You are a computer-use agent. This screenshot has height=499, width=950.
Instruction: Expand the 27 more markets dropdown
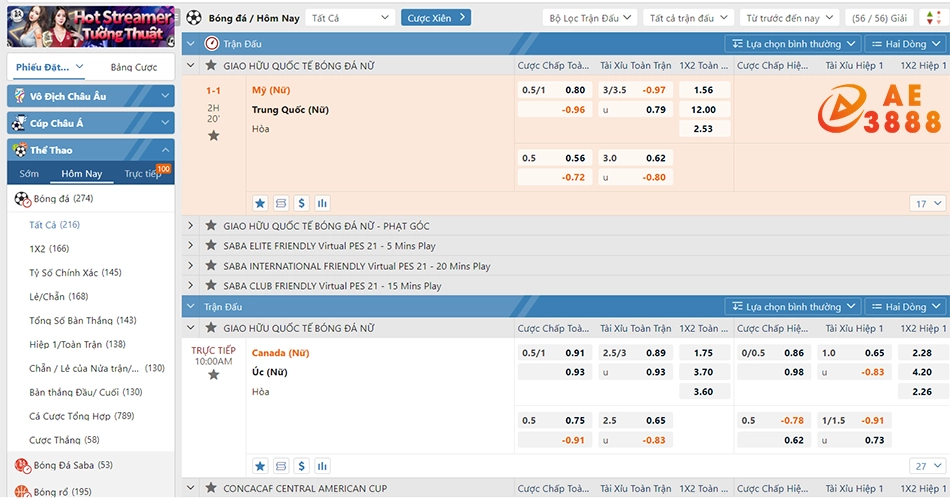click(x=928, y=466)
